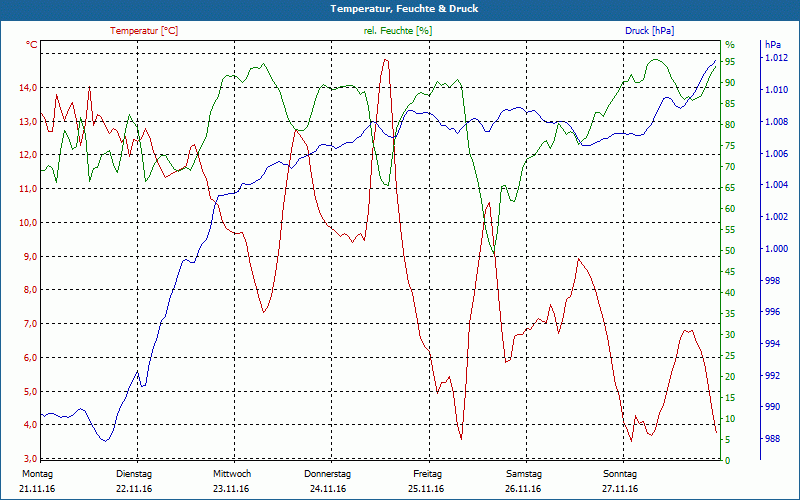Click the date '27.11.16'
Screen dimensions: 800x500
(620, 489)
